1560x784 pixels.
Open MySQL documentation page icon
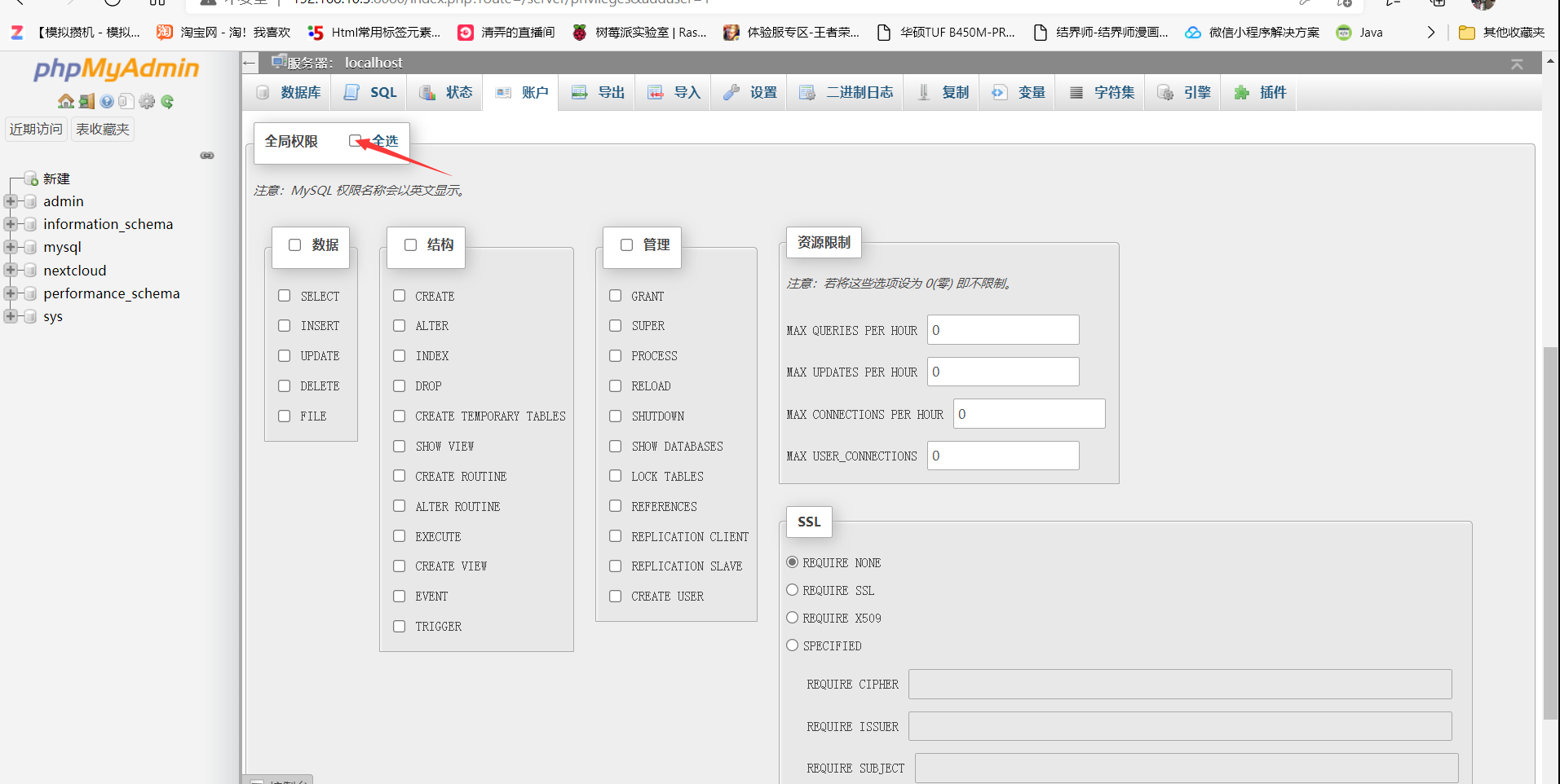(x=126, y=101)
